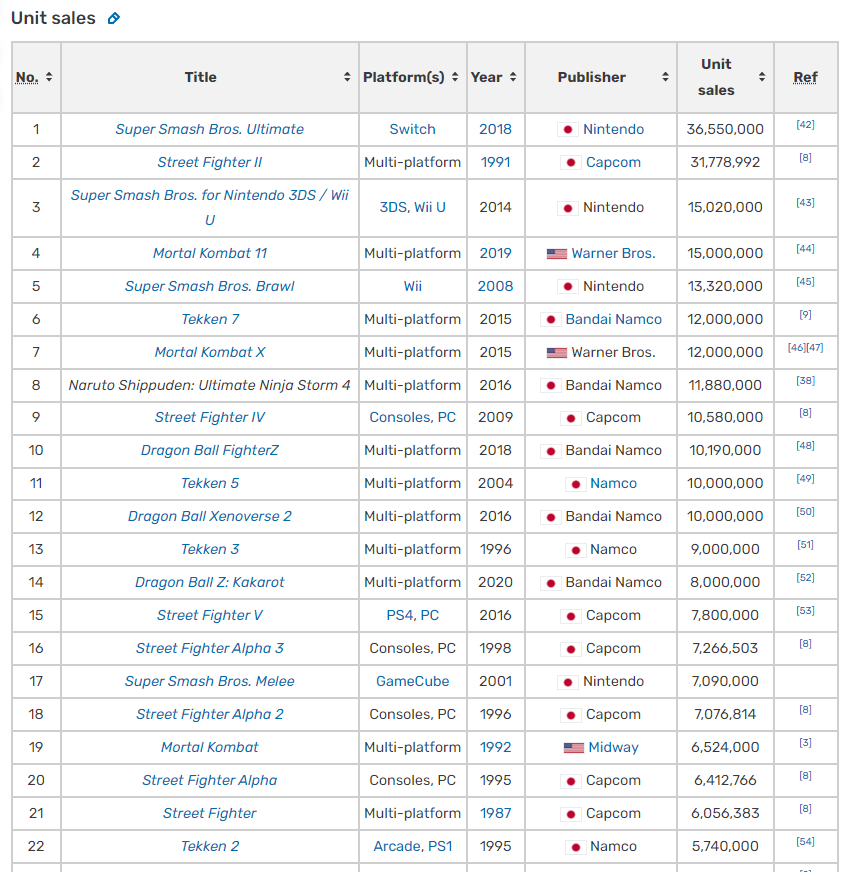Open Street Fighter Alpha 2 link

click(x=210, y=714)
